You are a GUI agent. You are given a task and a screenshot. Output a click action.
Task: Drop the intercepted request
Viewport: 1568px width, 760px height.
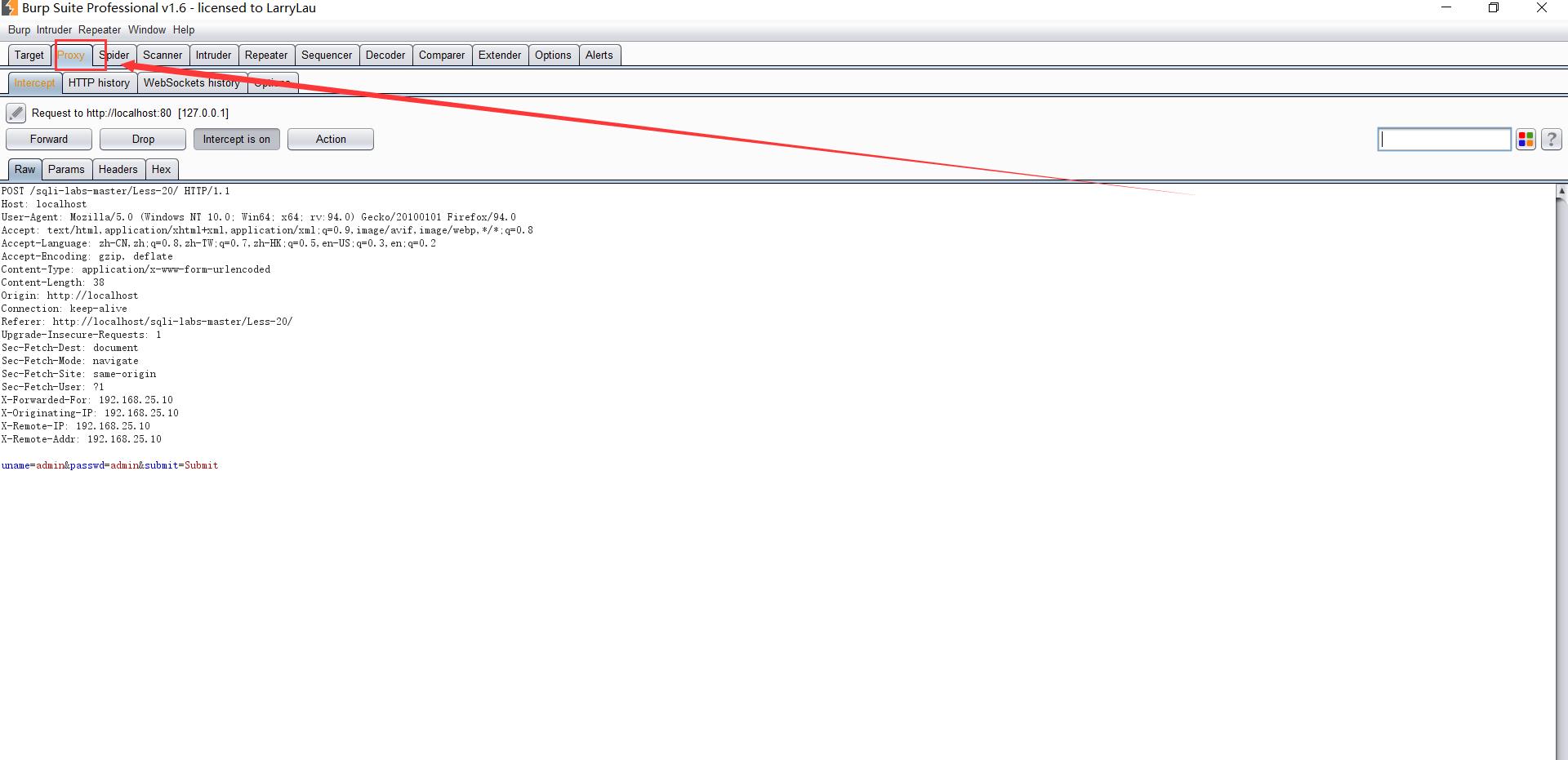pyautogui.click(x=143, y=140)
